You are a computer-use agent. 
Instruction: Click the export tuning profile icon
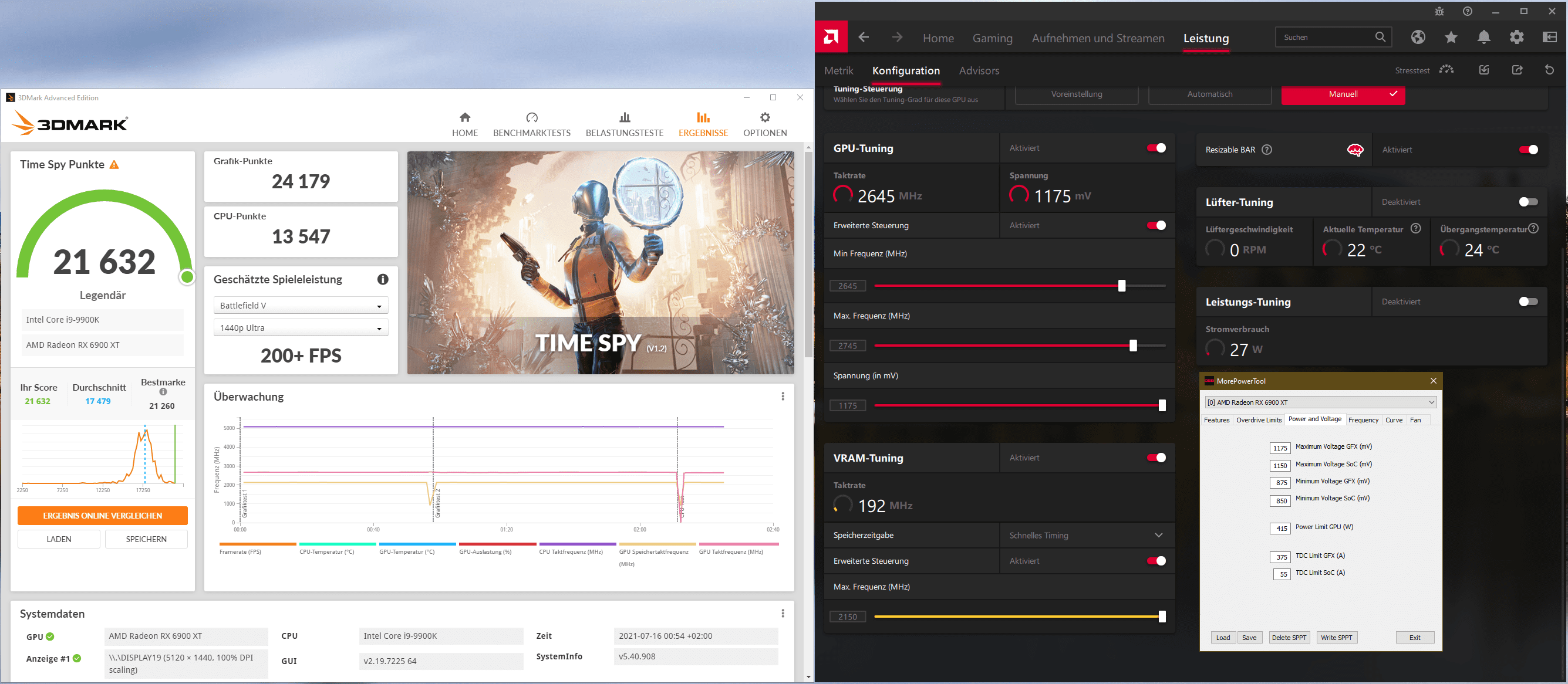(1518, 70)
